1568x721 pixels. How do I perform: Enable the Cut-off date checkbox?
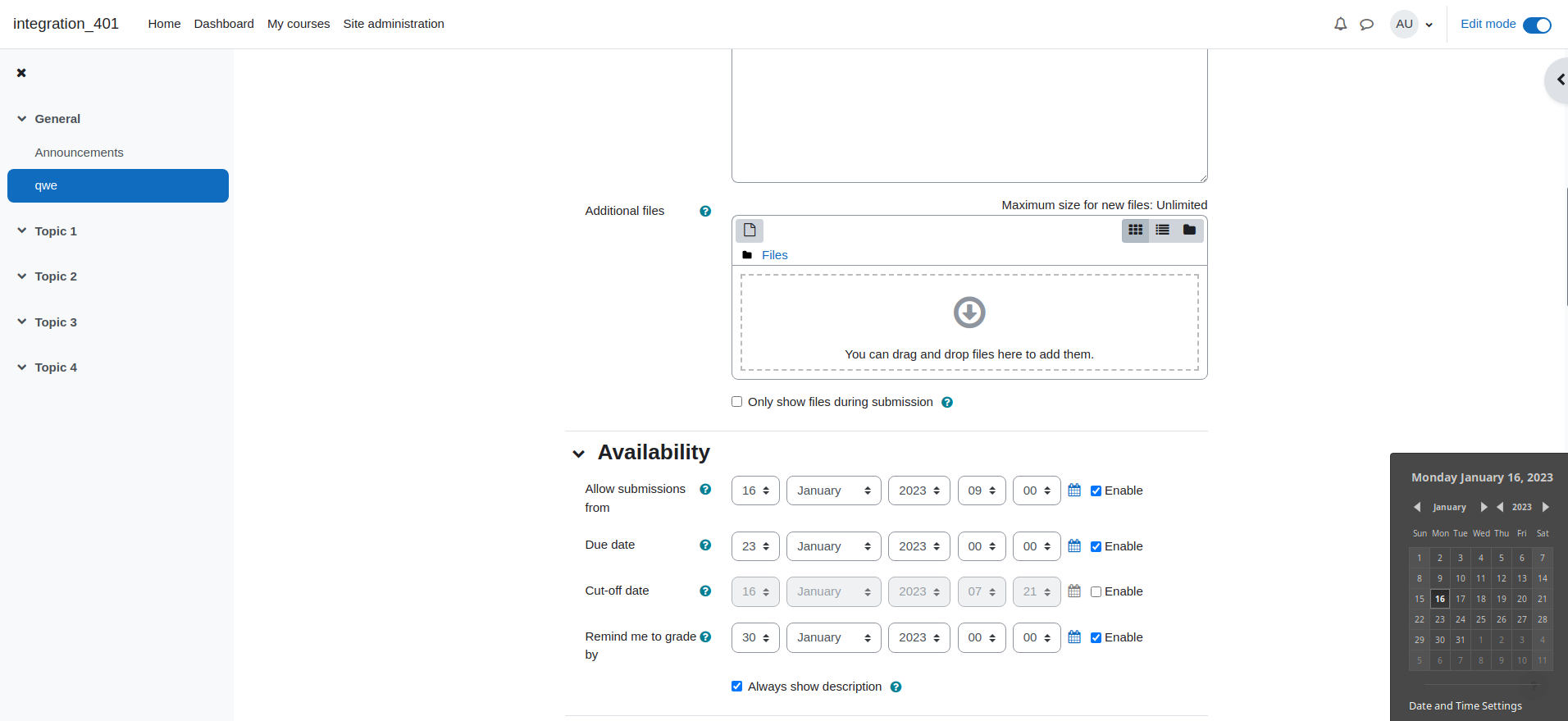click(x=1096, y=591)
